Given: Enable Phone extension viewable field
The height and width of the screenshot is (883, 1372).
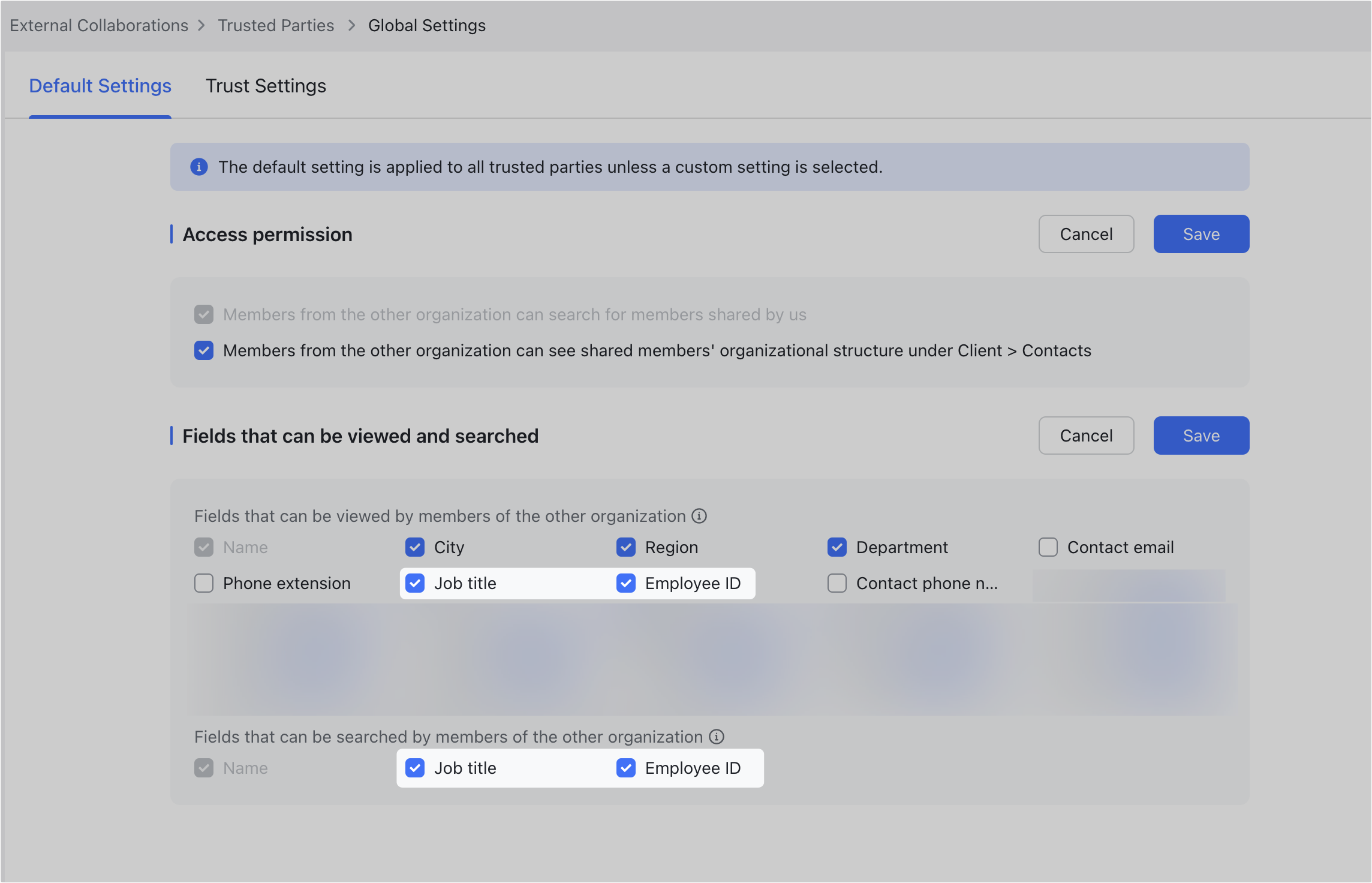Looking at the screenshot, I should [x=204, y=583].
